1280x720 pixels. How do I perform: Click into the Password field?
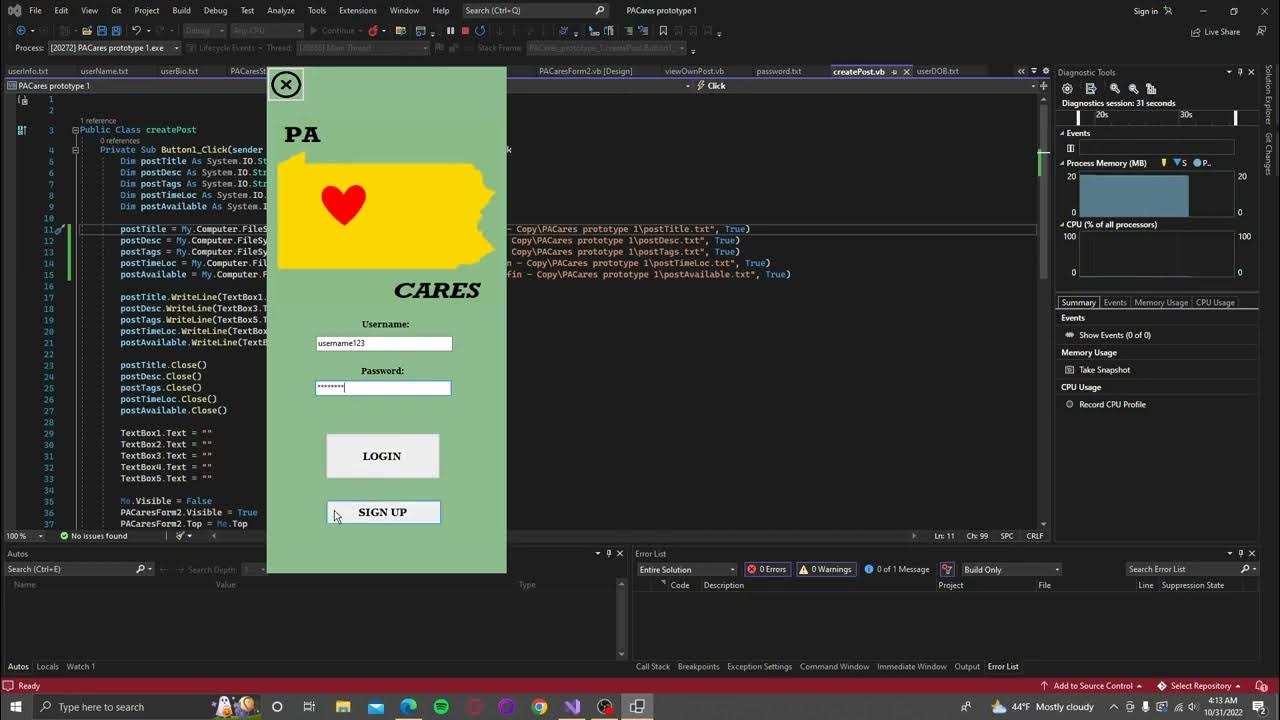point(383,388)
